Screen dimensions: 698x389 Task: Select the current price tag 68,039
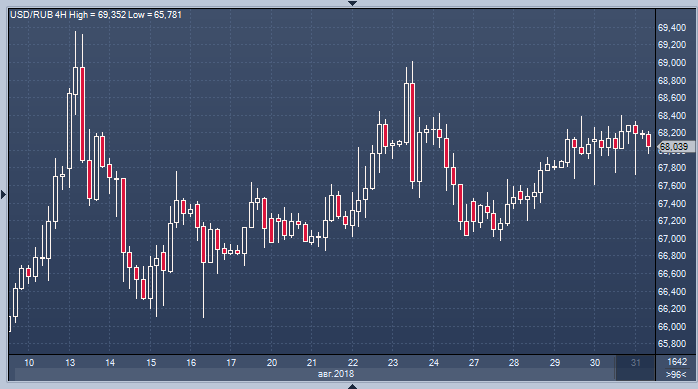pyautogui.click(x=676, y=146)
